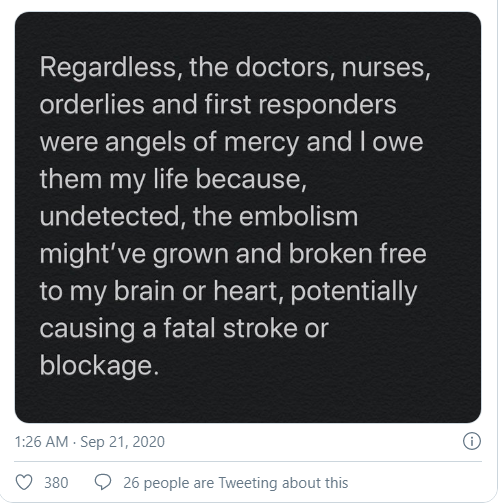Open "26 people are Tweeting about this"
Screen dimensions: 499x503
pos(236,483)
